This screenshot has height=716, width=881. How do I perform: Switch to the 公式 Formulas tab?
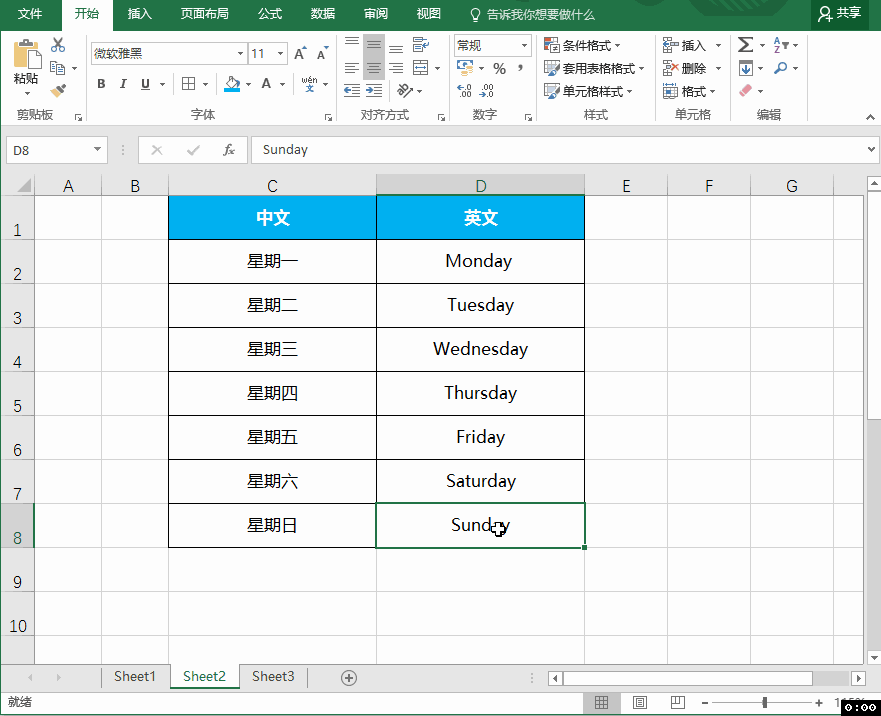[270, 13]
